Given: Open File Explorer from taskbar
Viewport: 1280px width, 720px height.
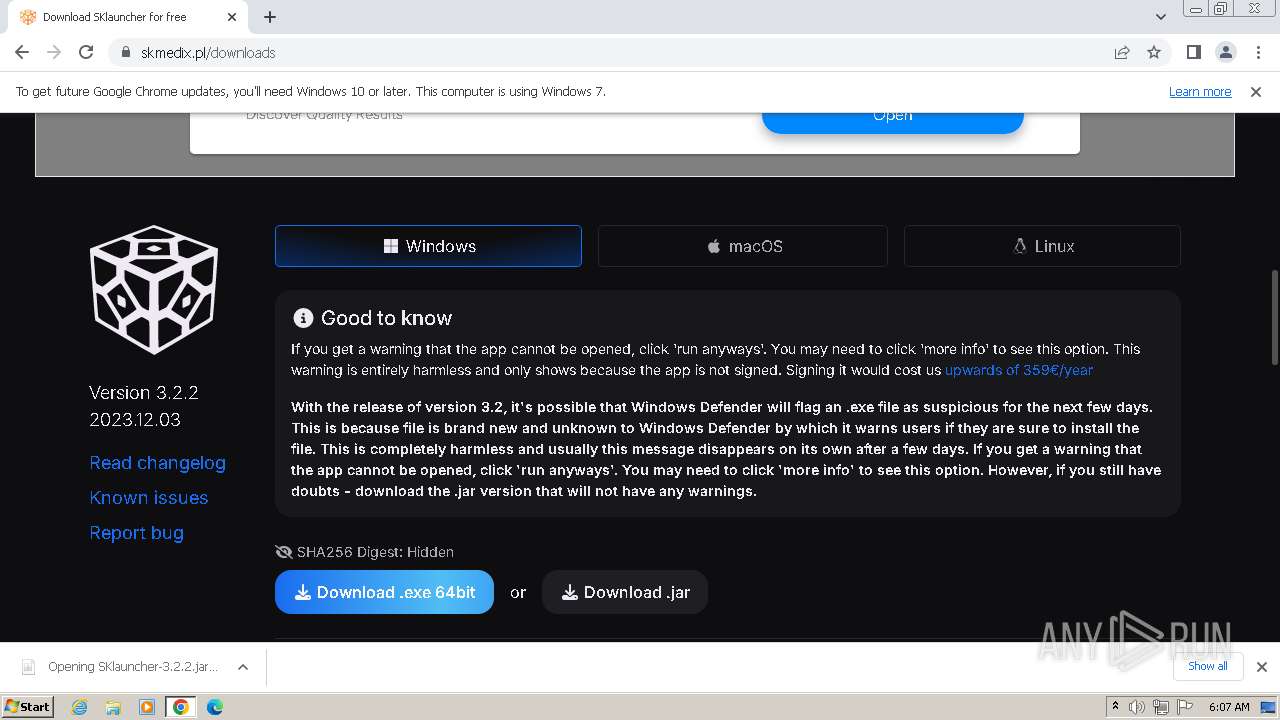Looking at the screenshot, I should (113, 707).
